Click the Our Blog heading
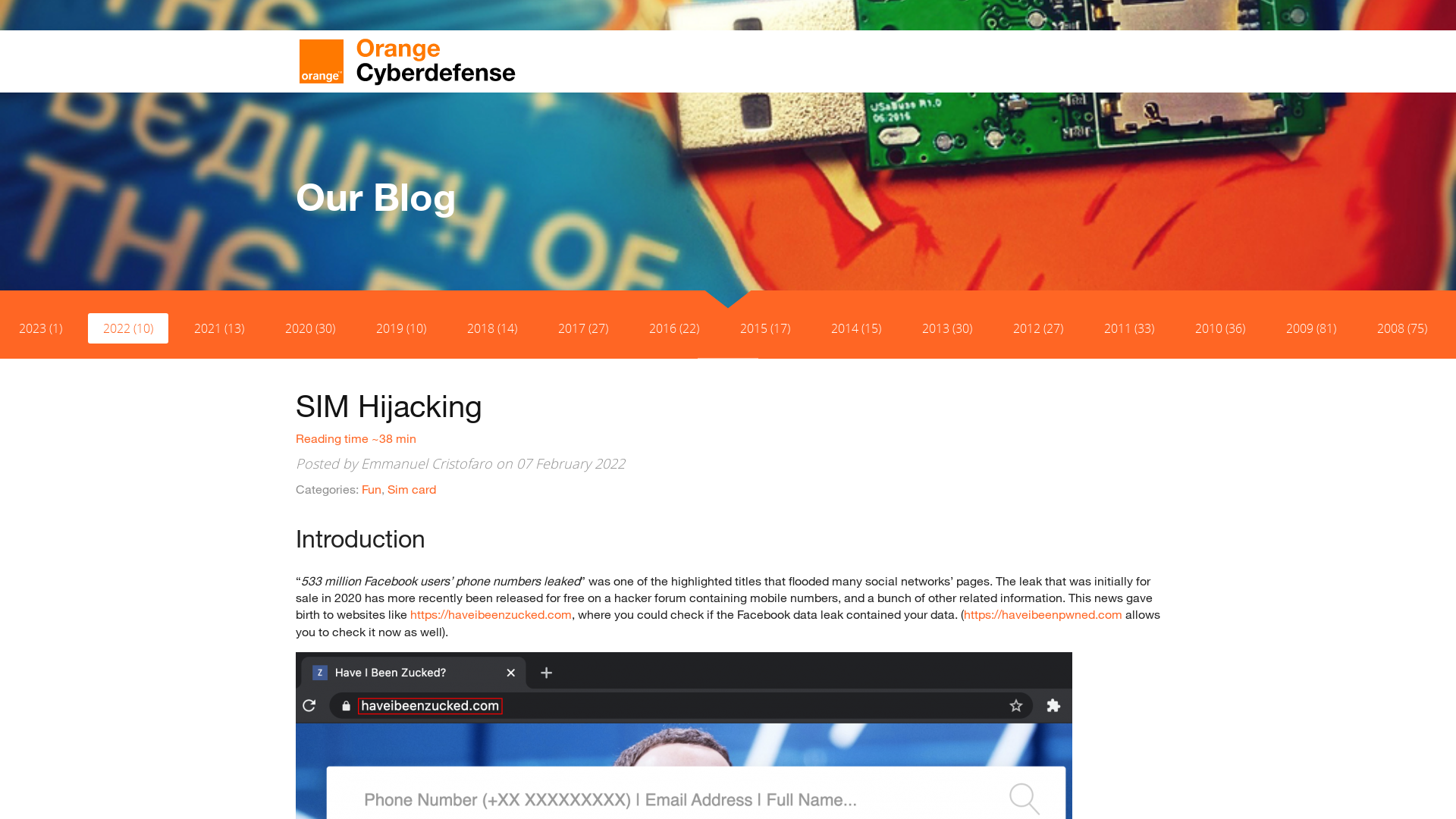The height and width of the screenshot is (819, 1456). tap(375, 198)
